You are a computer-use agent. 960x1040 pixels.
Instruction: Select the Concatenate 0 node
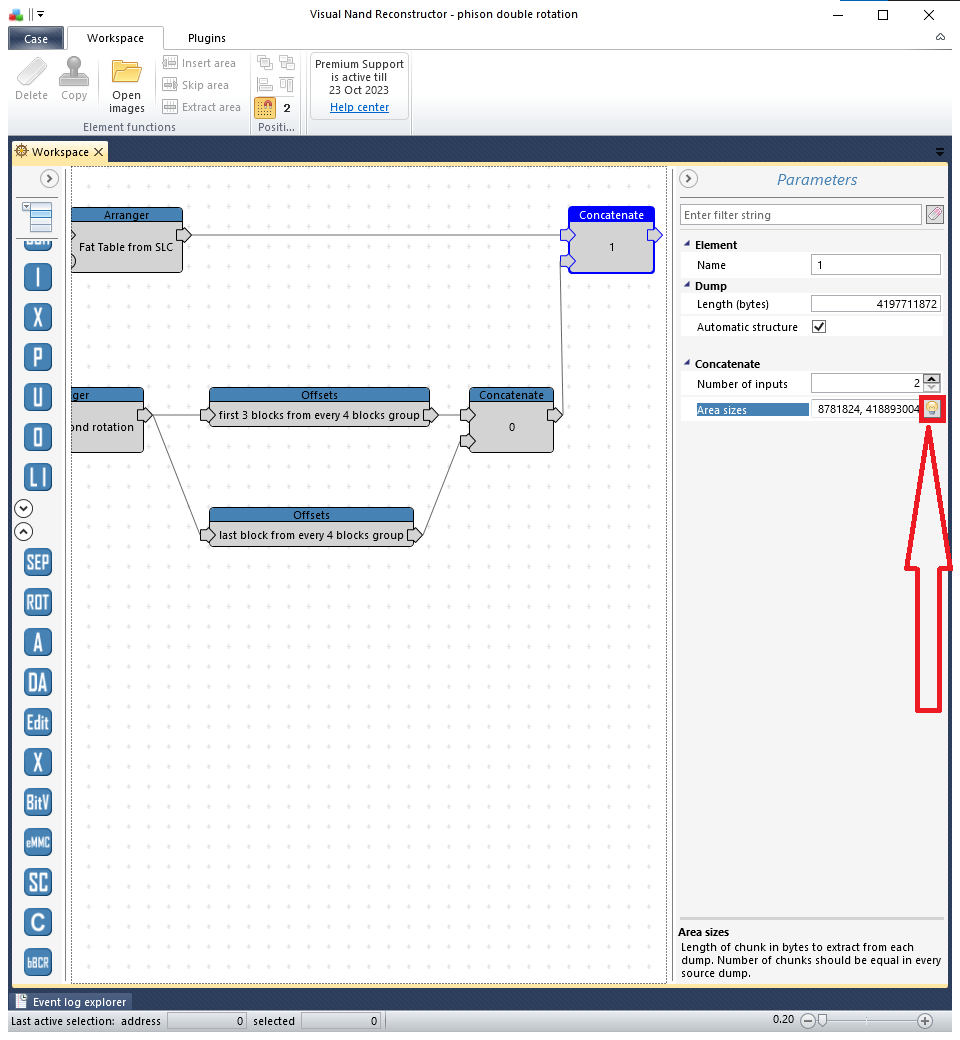(x=511, y=420)
